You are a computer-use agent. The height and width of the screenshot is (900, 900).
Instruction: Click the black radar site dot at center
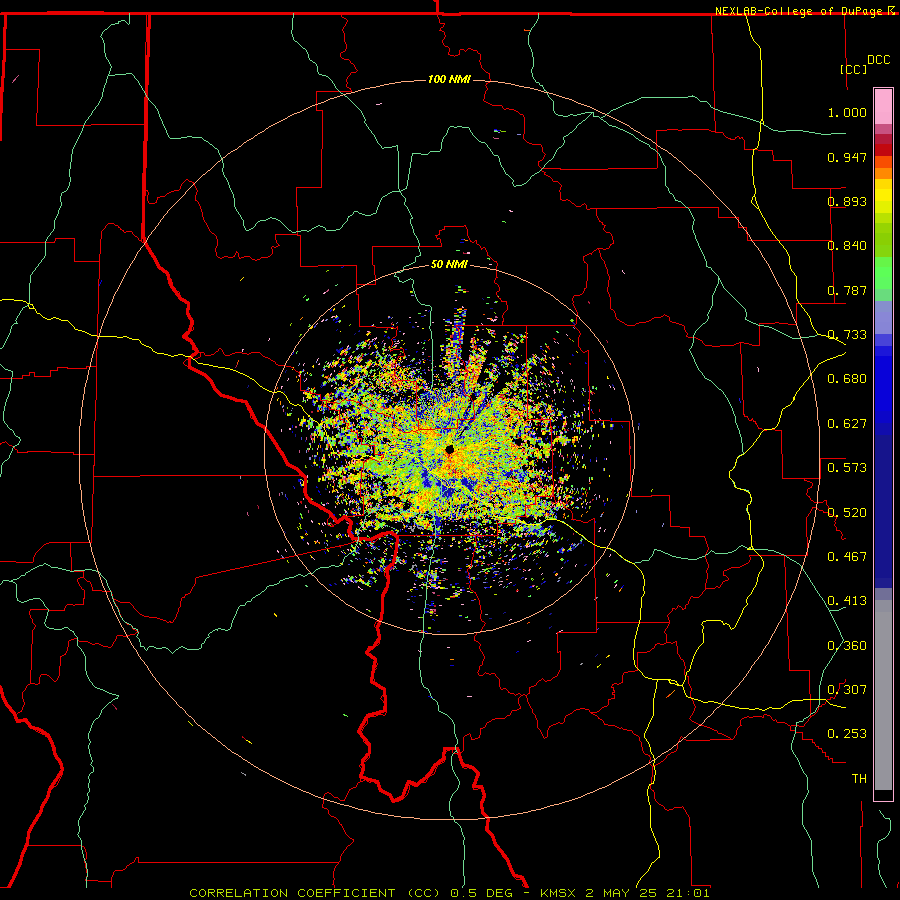point(449,449)
